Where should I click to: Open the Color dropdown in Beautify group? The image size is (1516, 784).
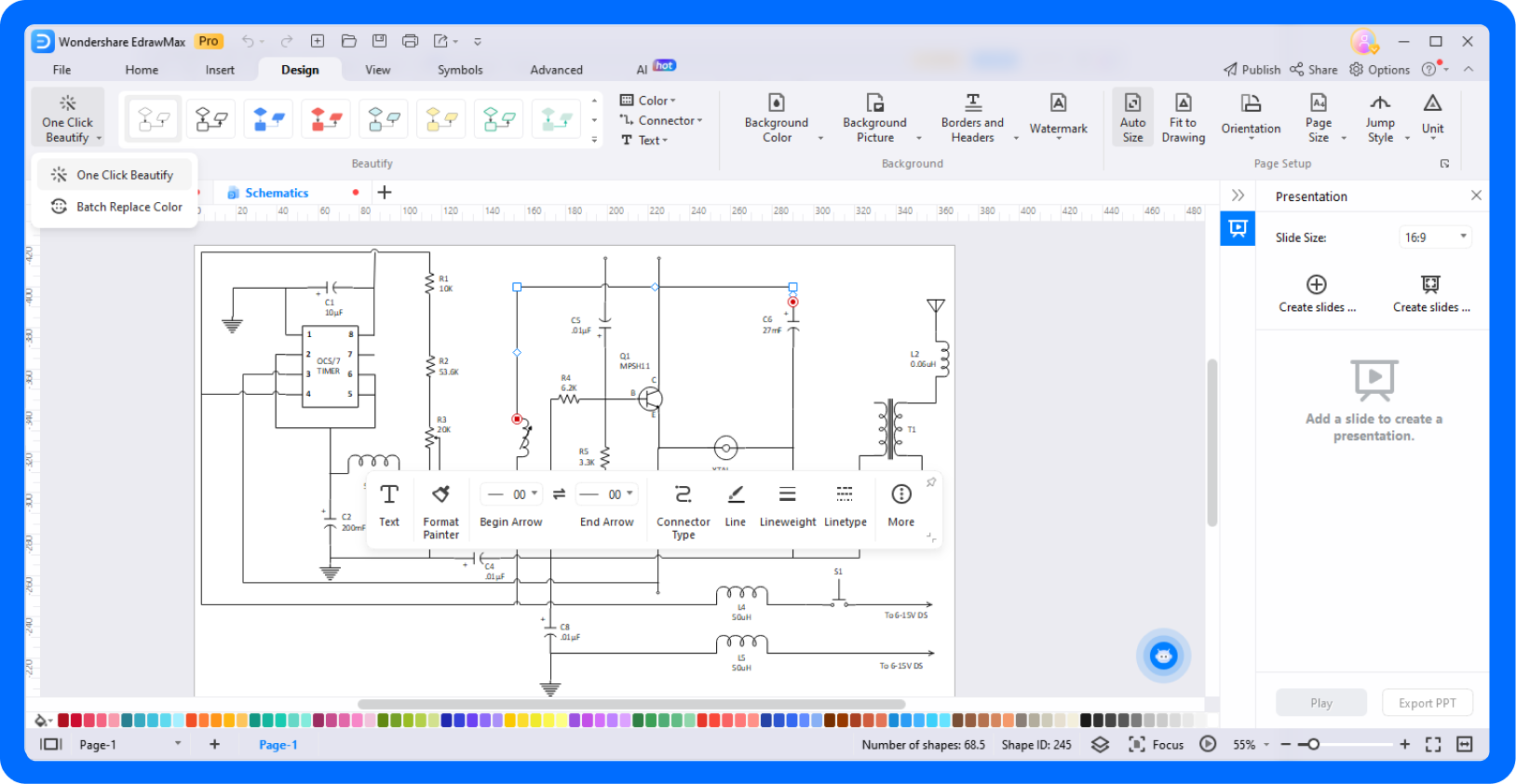pos(648,101)
